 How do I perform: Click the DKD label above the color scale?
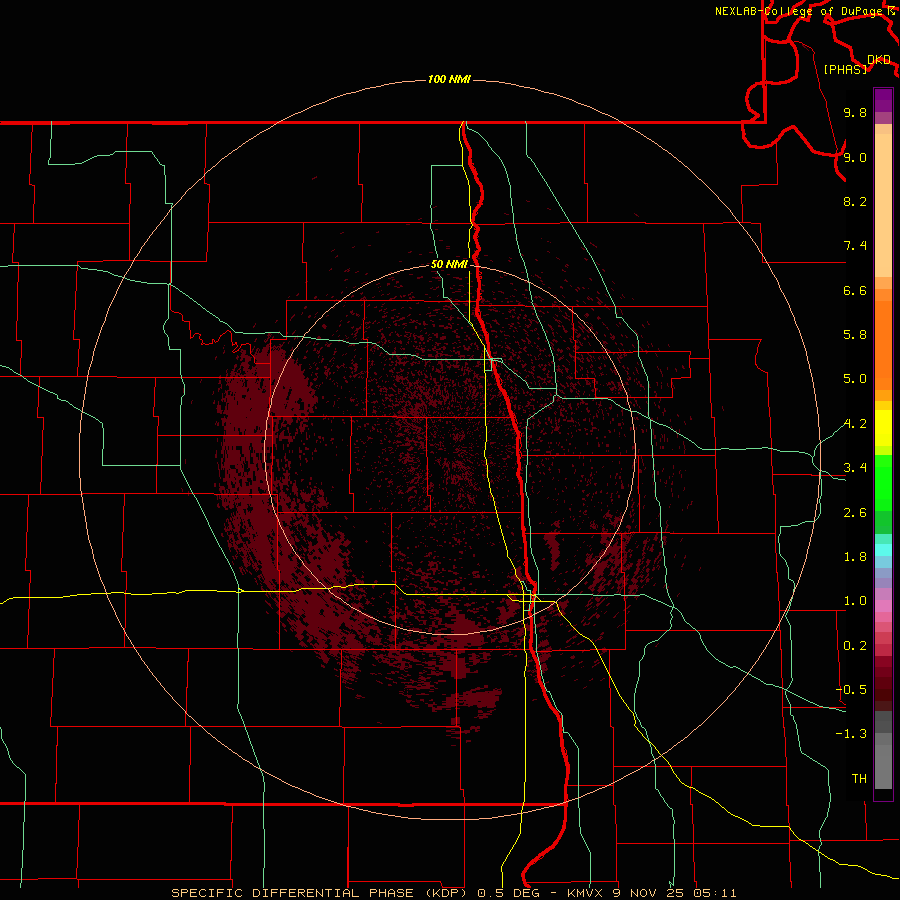(879, 60)
